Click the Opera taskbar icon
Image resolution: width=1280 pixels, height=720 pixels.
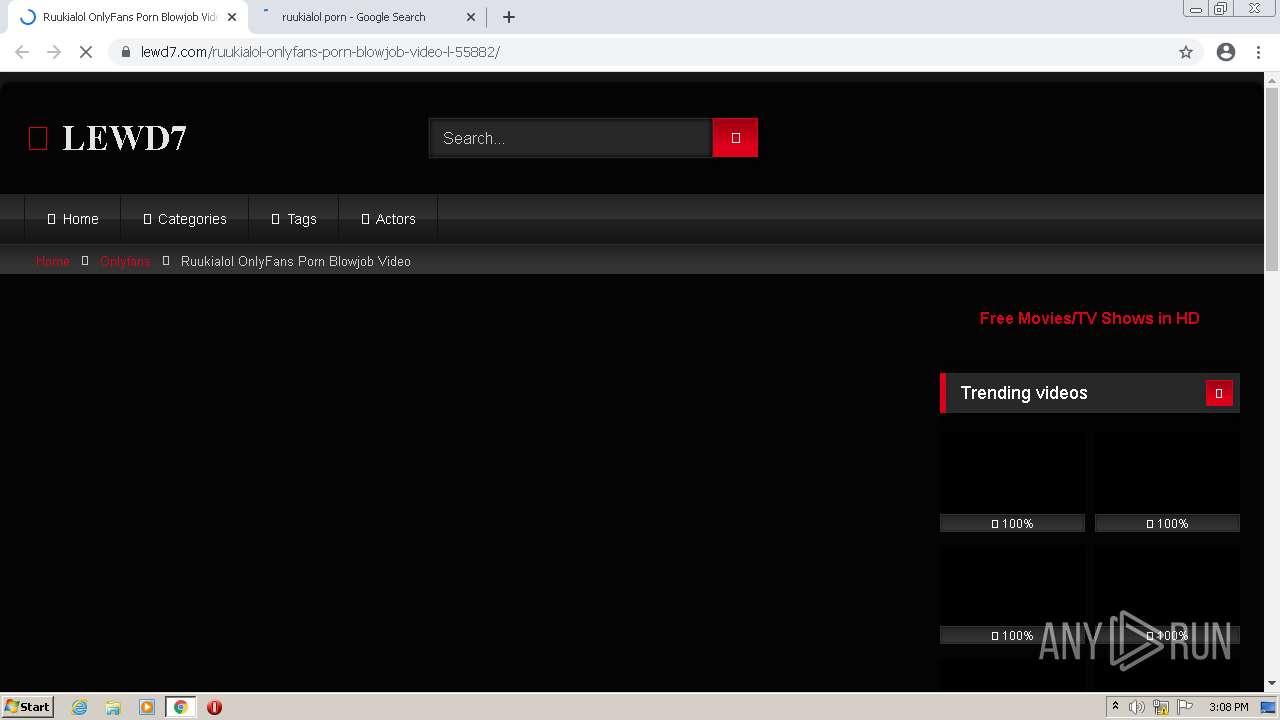click(214, 707)
